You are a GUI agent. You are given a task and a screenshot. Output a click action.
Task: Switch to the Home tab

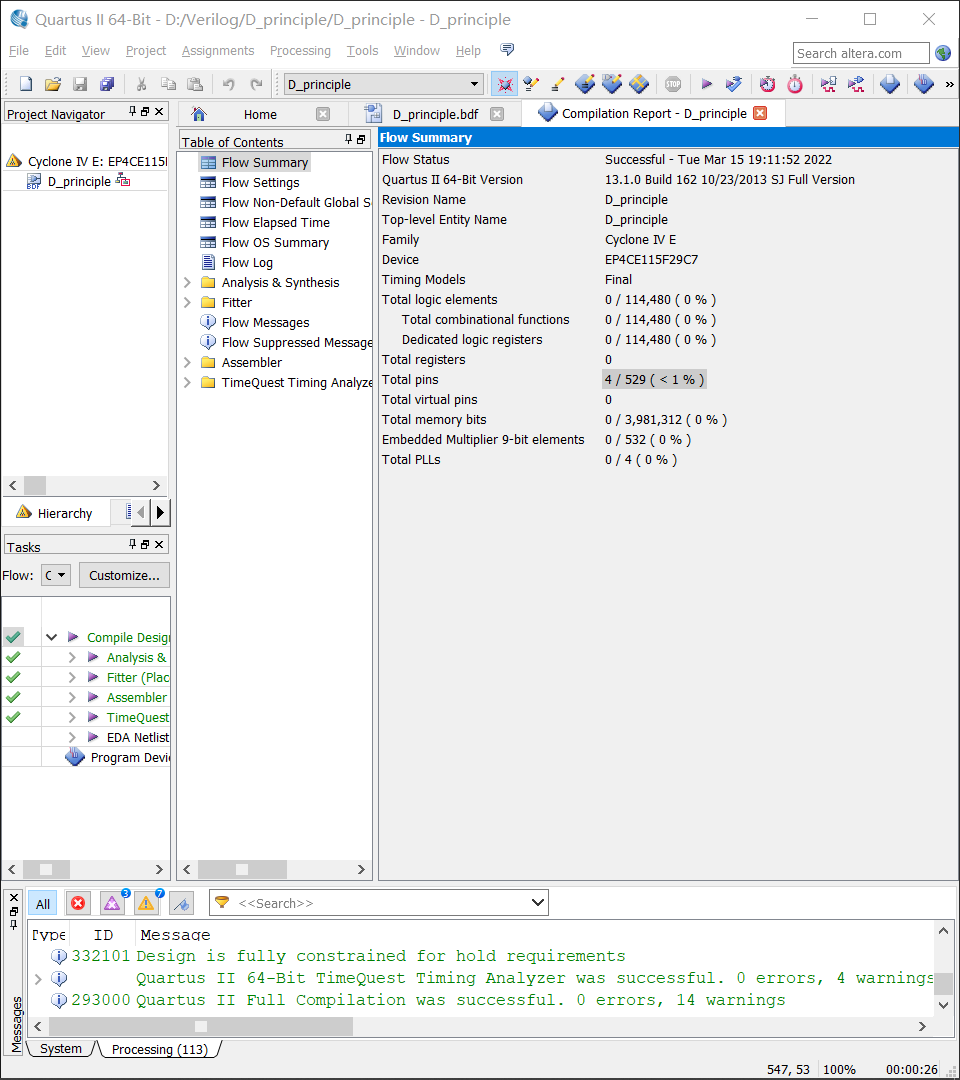(x=260, y=114)
